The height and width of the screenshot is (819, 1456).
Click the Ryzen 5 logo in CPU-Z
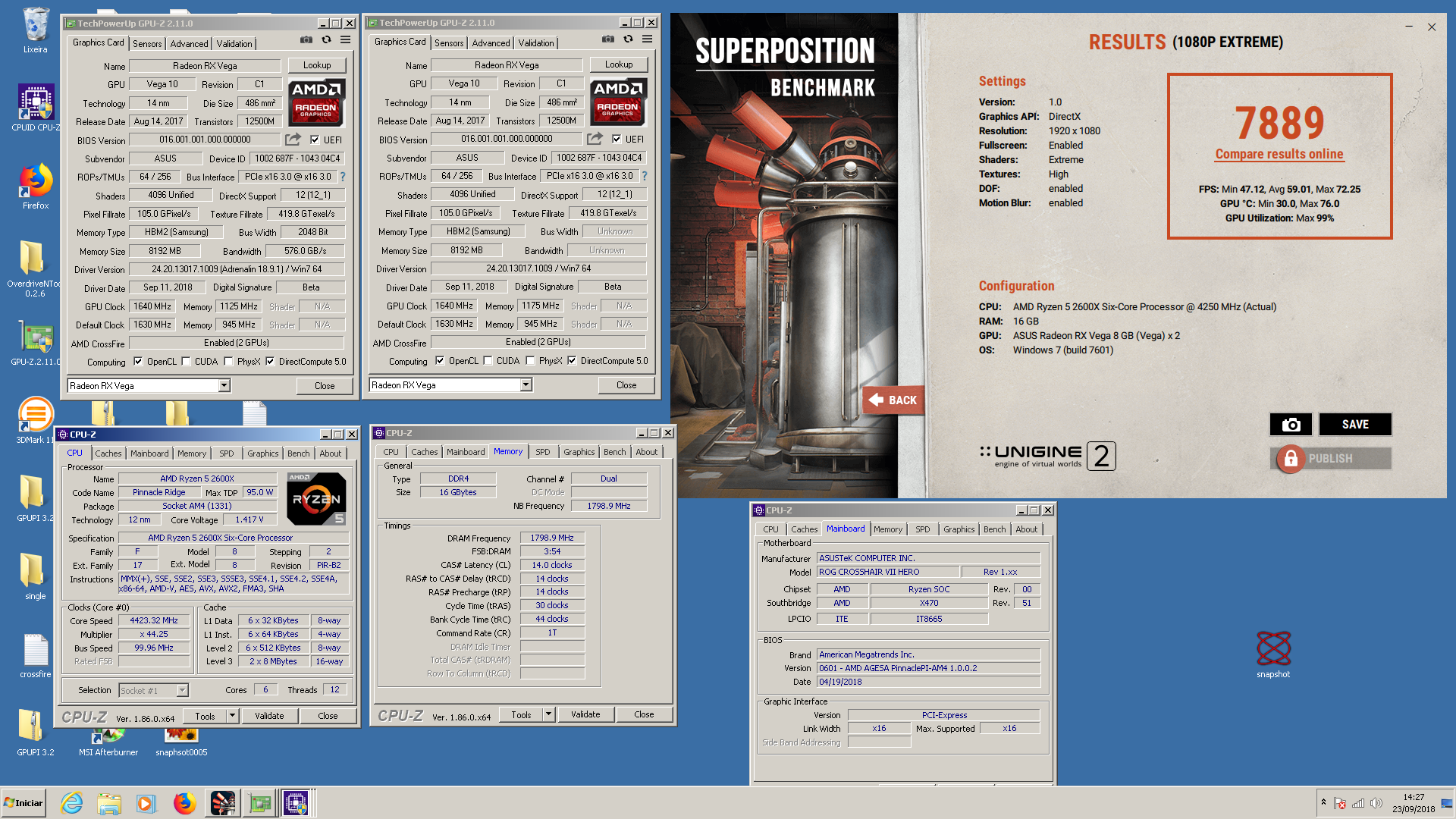click(x=316, y=498)
